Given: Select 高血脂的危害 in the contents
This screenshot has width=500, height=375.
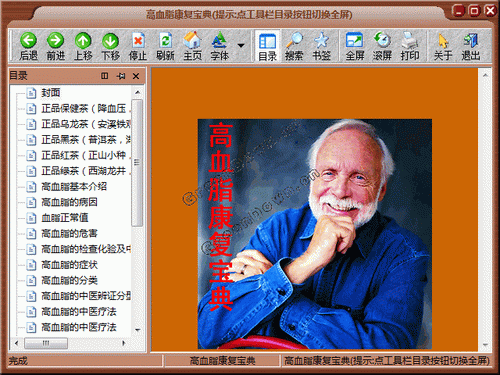Looking at the screenshot, I should [69, 233].
